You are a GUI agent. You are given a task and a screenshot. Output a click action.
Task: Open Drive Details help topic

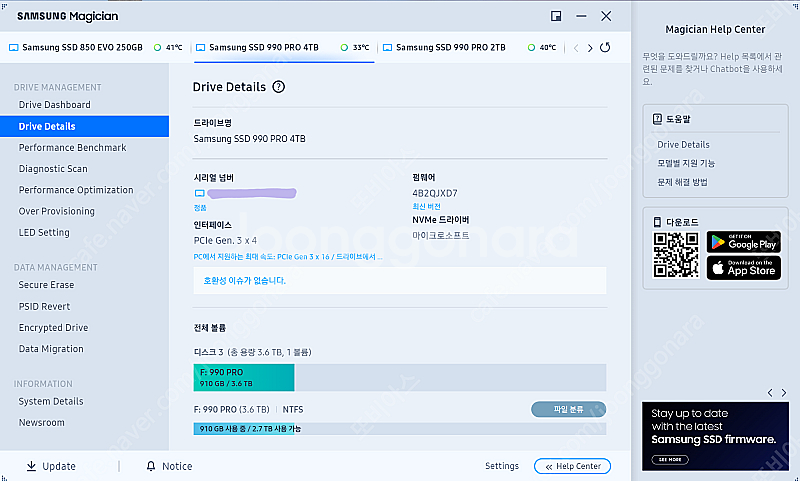click(683, 144)
